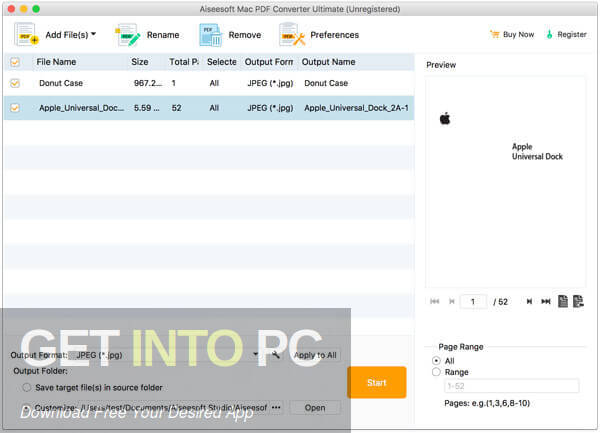Click the Output Name column header
The width and height of the screenshot is (600, 433).
(328, 62)
